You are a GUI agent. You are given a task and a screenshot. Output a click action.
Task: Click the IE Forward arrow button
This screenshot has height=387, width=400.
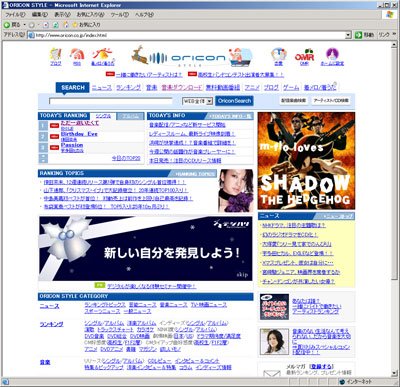point(32,25)
